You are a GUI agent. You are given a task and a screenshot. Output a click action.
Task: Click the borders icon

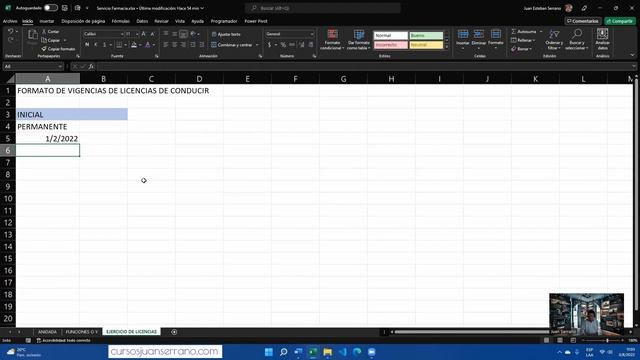tap(119, 44)
